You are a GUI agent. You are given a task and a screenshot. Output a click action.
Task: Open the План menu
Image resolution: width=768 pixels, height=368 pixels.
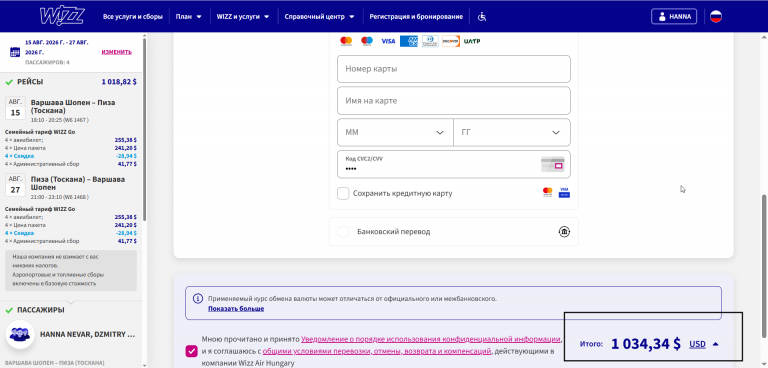pyautogui.click(x=189, y=17)
